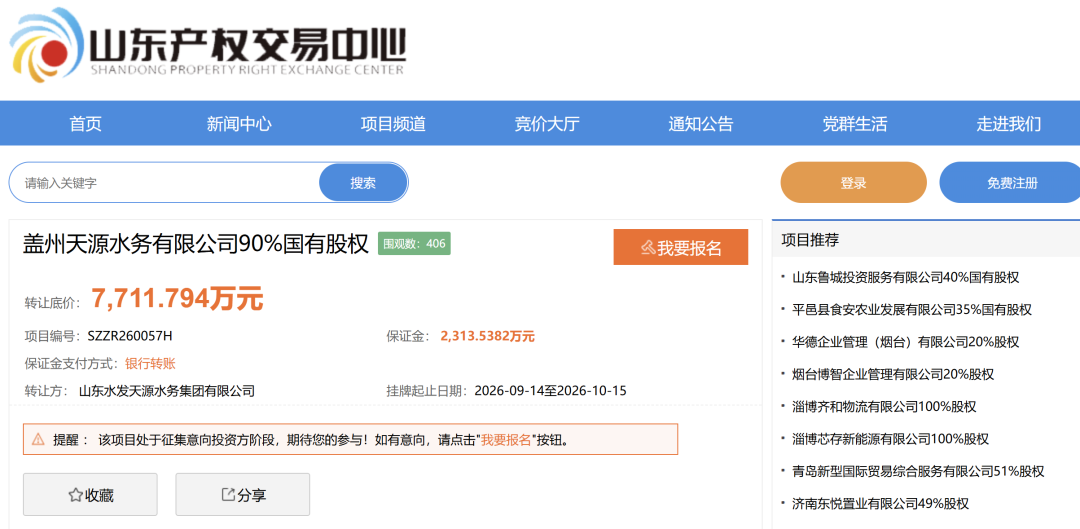Image resolution: width=1080 pixels, height=529 pixels.
Task: Open 山东鲁城投资服务有限公司40%国有股权 recommended project
Action: pos(906,278)
